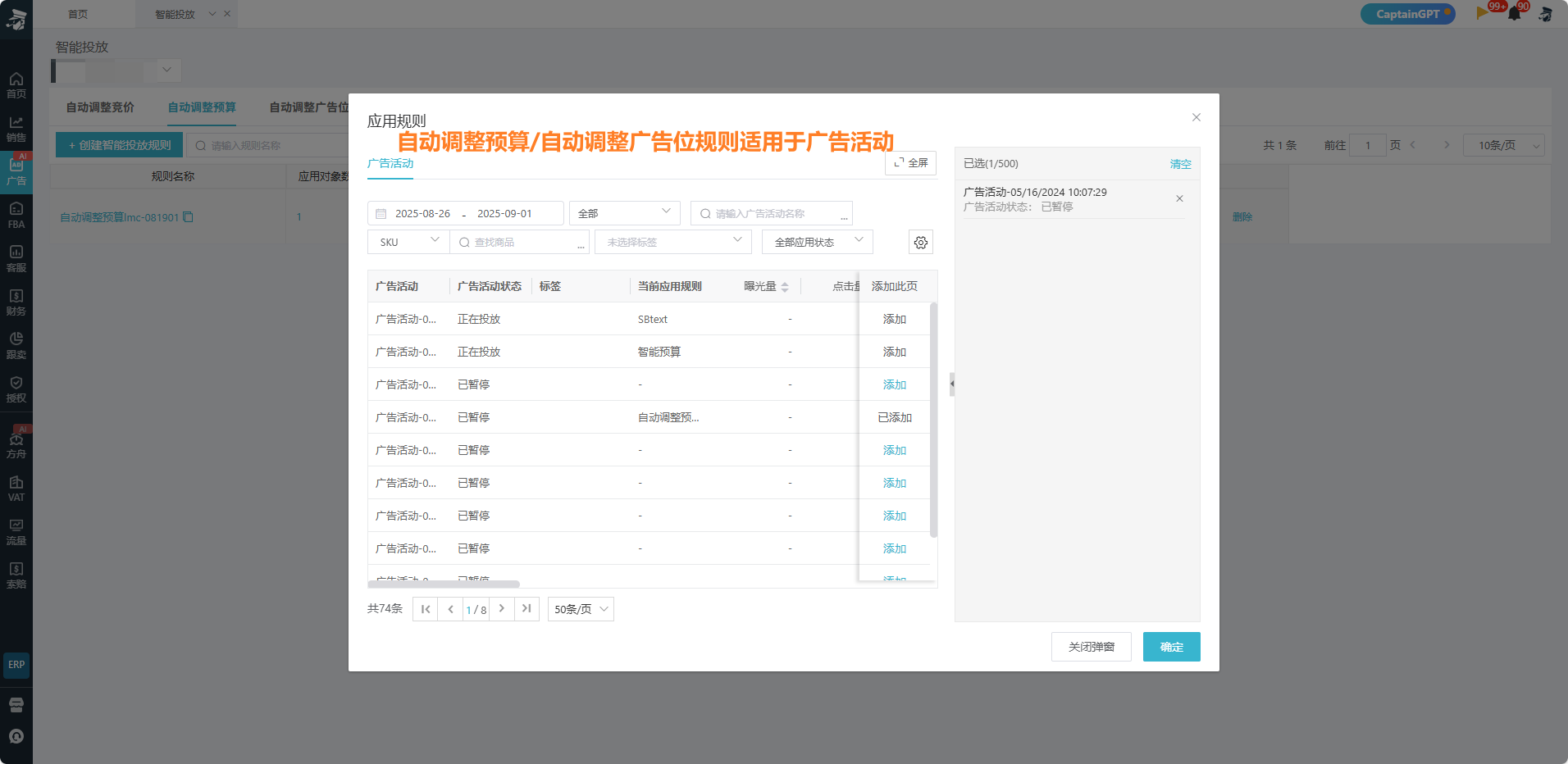Viewport: 1568px width, 764px height.
Task: Copy rule name icon beside 自动调整预算lmc-081901
Action: pos(188,217)
